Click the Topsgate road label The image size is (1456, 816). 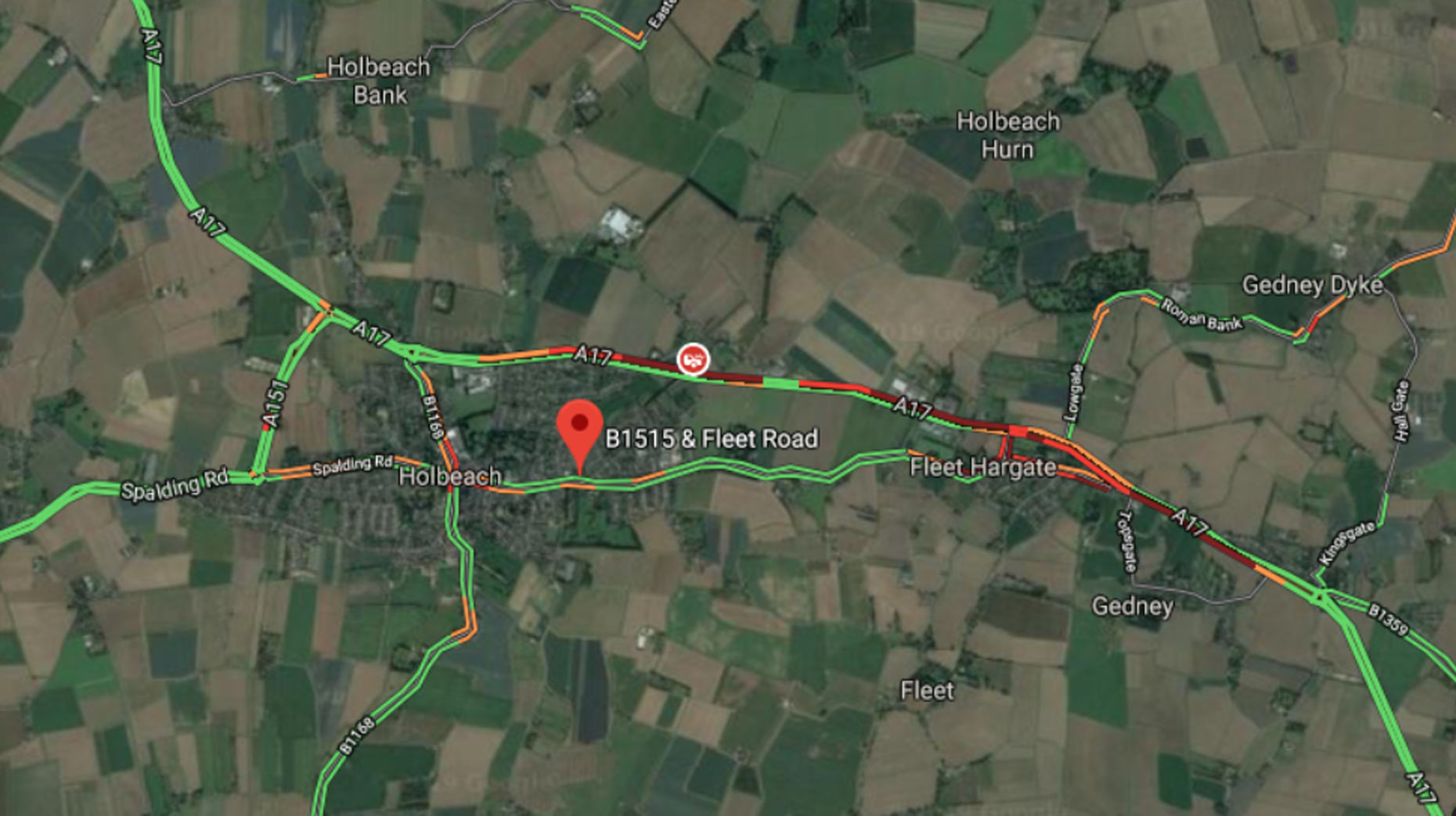[x=1128, y=541]
